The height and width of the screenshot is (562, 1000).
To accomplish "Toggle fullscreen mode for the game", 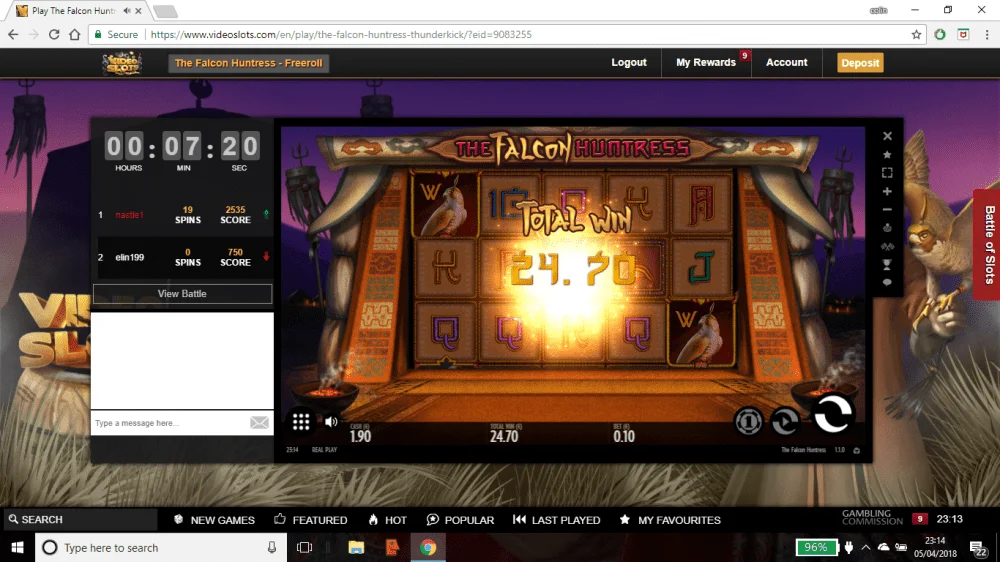I will (887, 173).
